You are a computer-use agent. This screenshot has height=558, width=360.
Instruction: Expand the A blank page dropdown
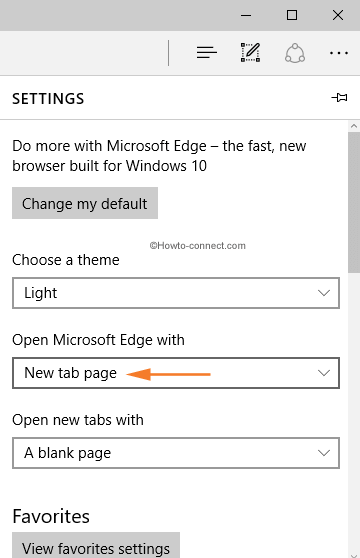coord(176,453)
